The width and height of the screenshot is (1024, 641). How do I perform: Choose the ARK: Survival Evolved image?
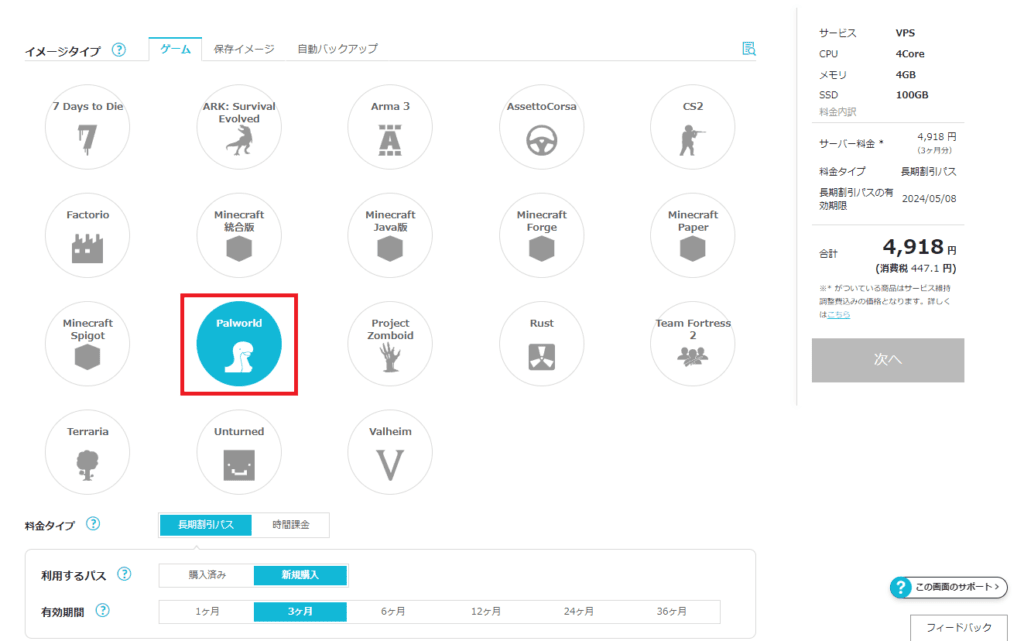[x=239, y=127]
